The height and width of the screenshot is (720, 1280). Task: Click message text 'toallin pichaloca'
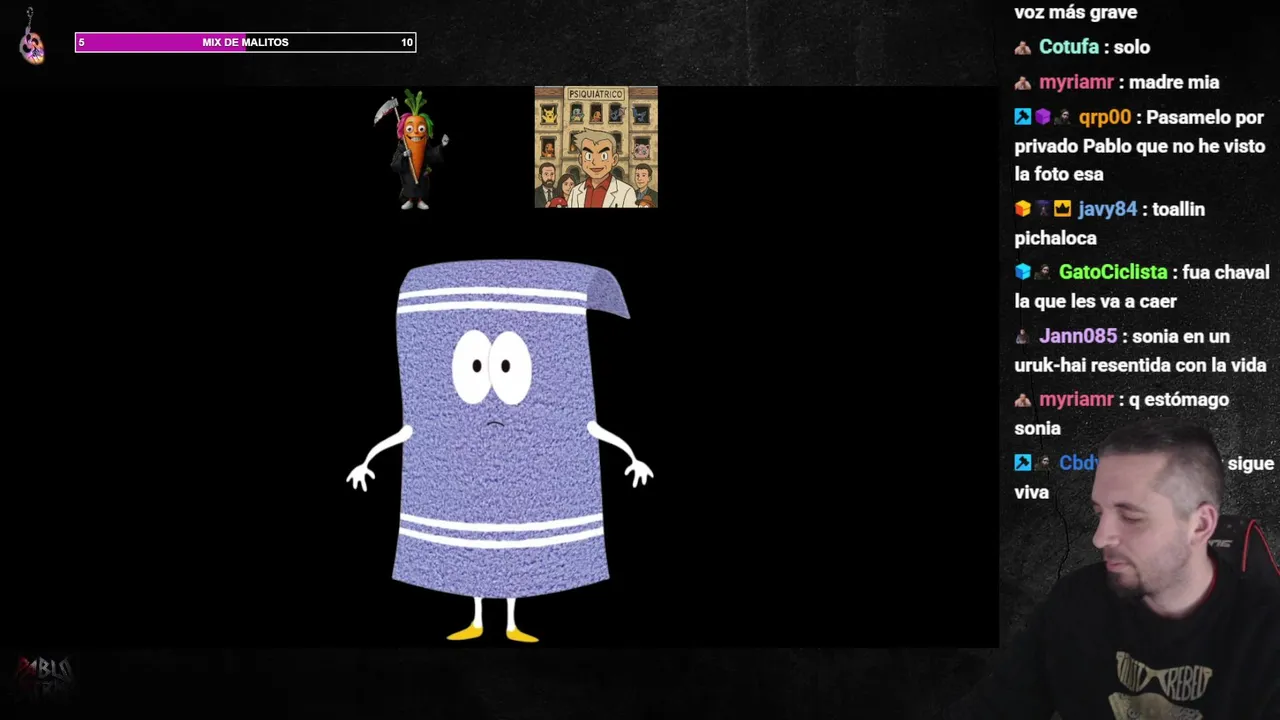pos(1110,224)
